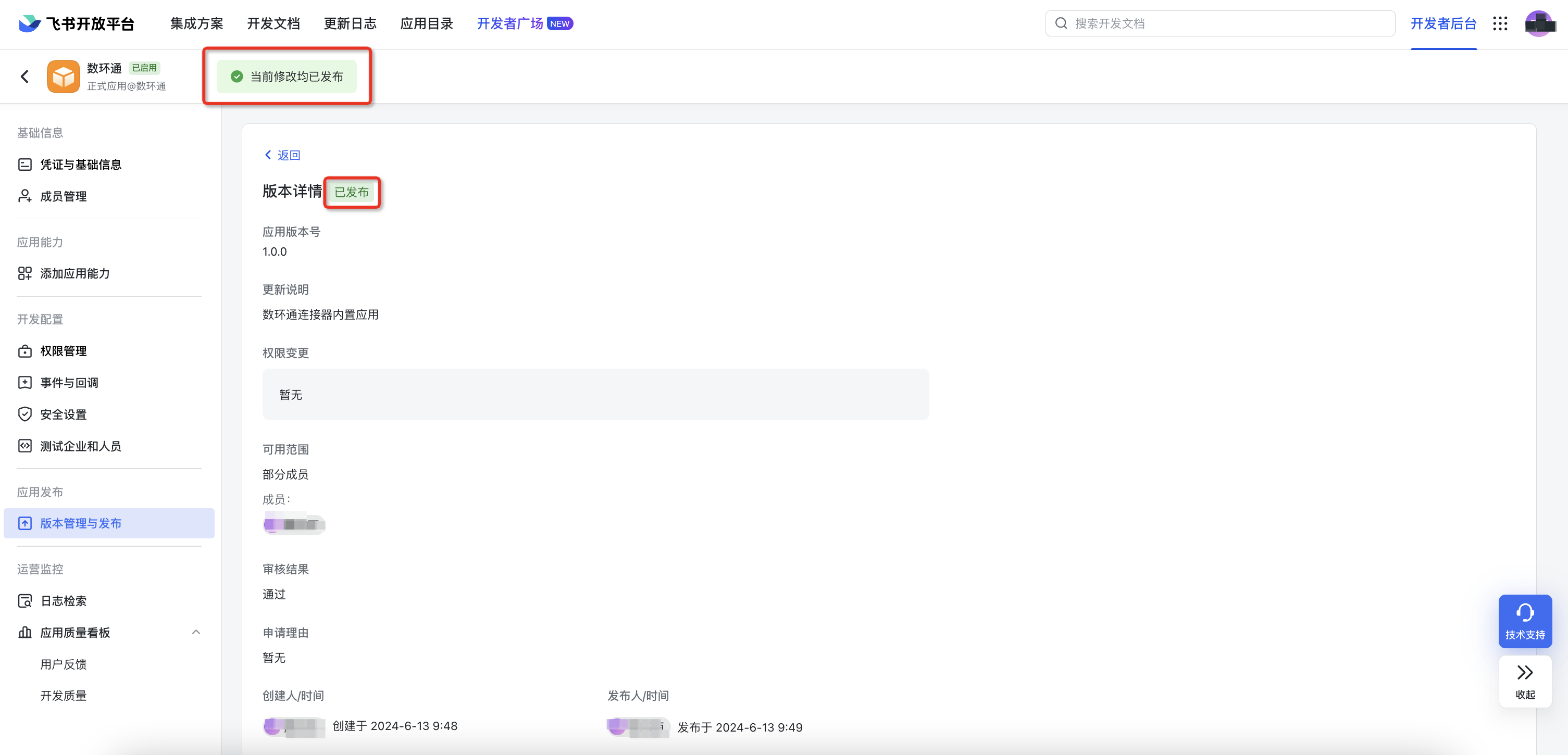Click the 日志检索 search-log icon
This screenshot has width=1568, height=755.
pos(25,601)
